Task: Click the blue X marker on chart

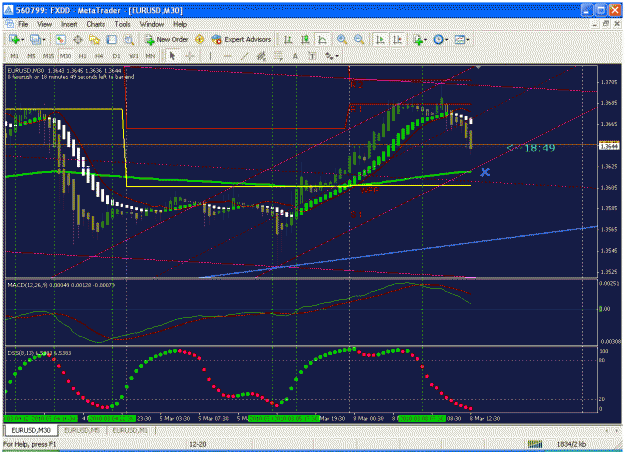Action: click(x=485, y=172)
